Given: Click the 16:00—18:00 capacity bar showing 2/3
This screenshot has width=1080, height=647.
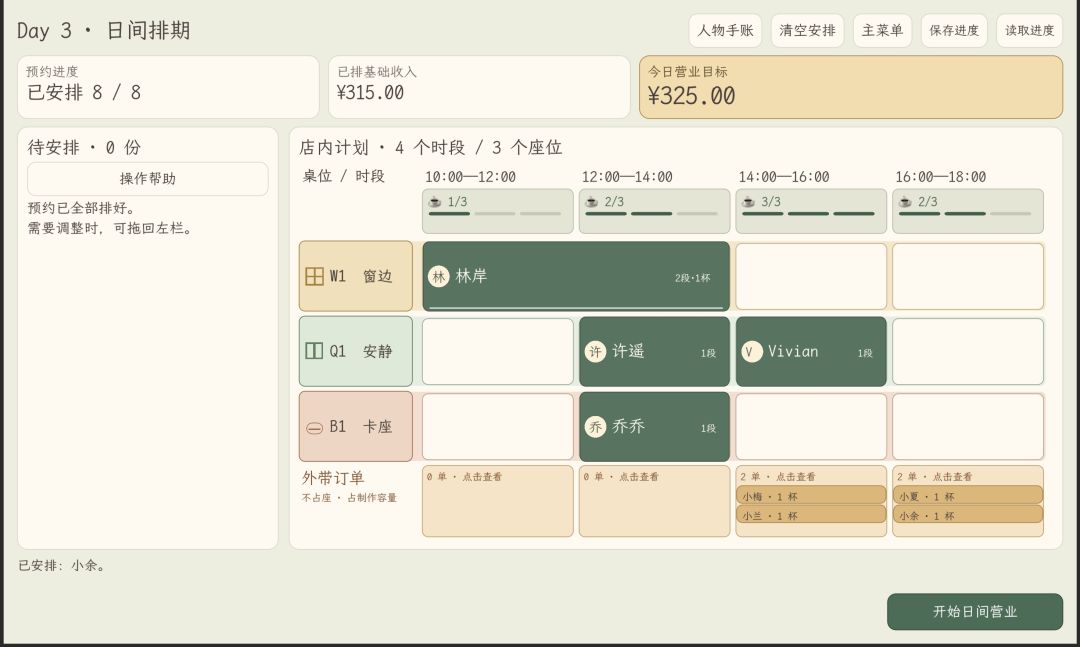Looking at the screenshot, I should 968,211.
